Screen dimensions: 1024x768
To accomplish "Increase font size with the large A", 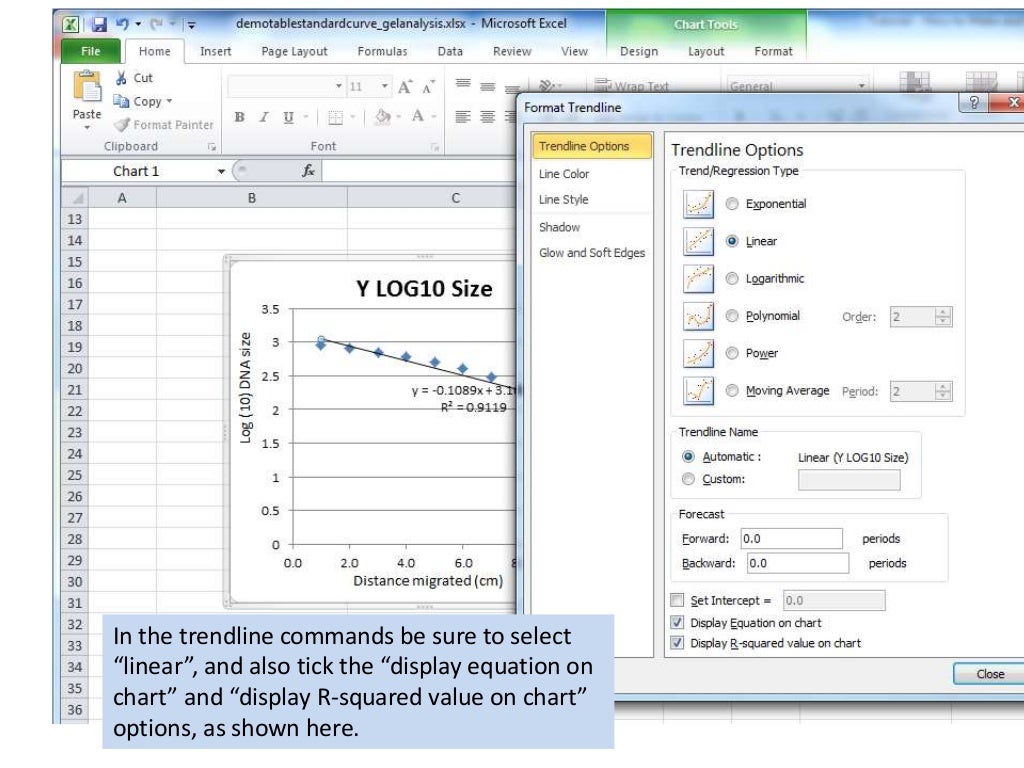I will (405, 87).
